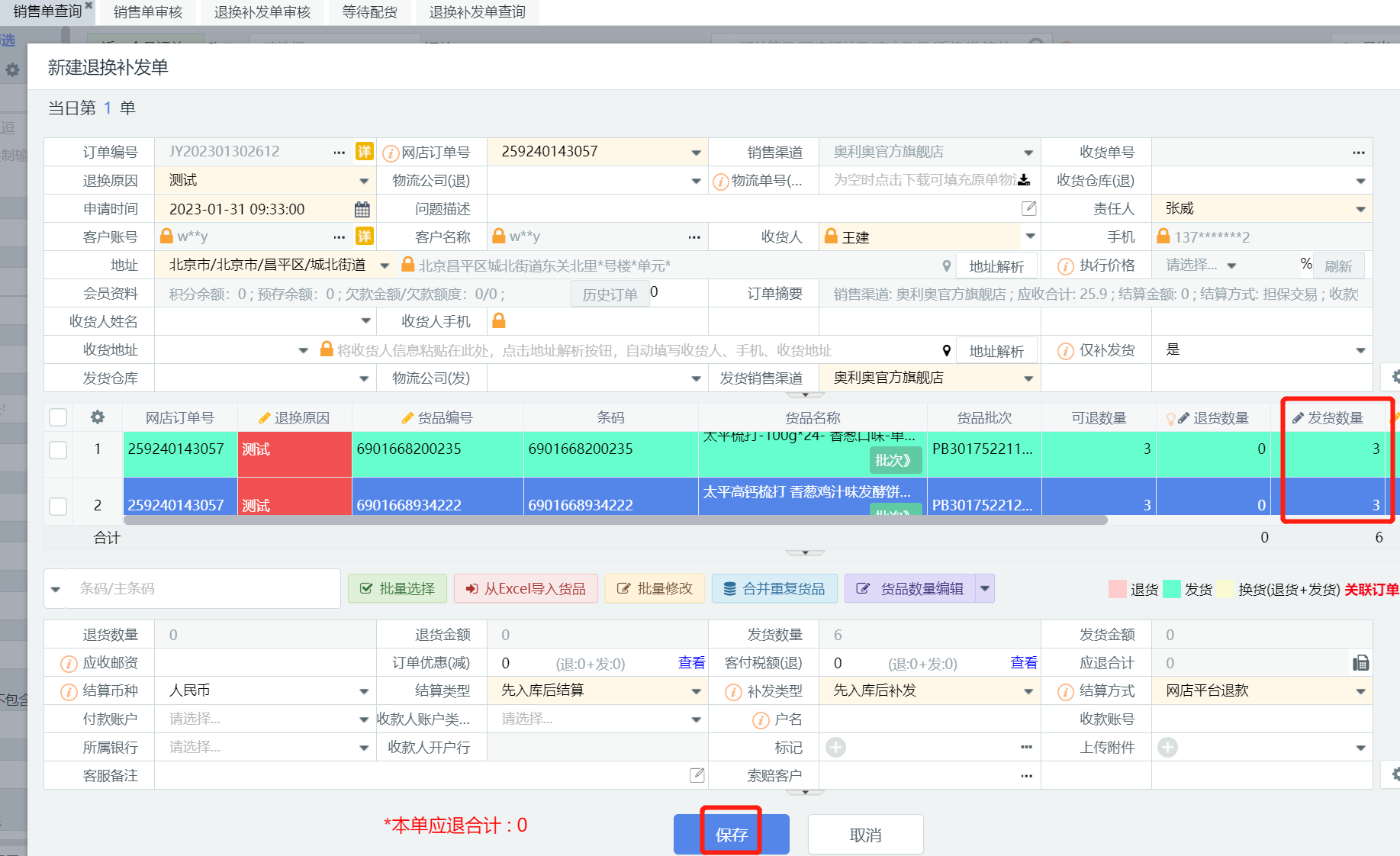Click the 批次 tag in row 1

point(896,460)
